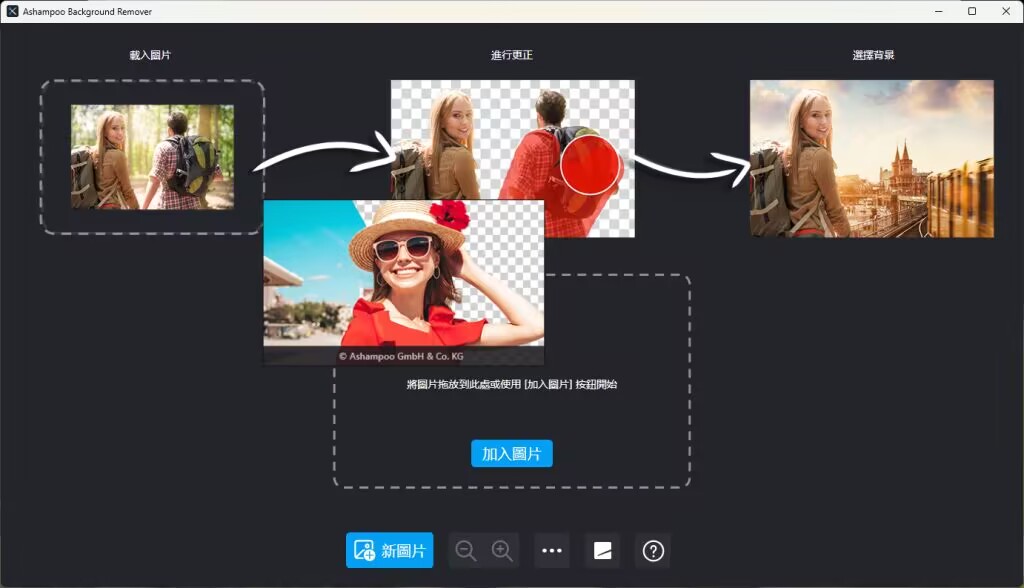Click the 選擇背景 sunset city example image
This screenshot has width=1024, height=588.
pyautogui.click(x=871, y=158)
